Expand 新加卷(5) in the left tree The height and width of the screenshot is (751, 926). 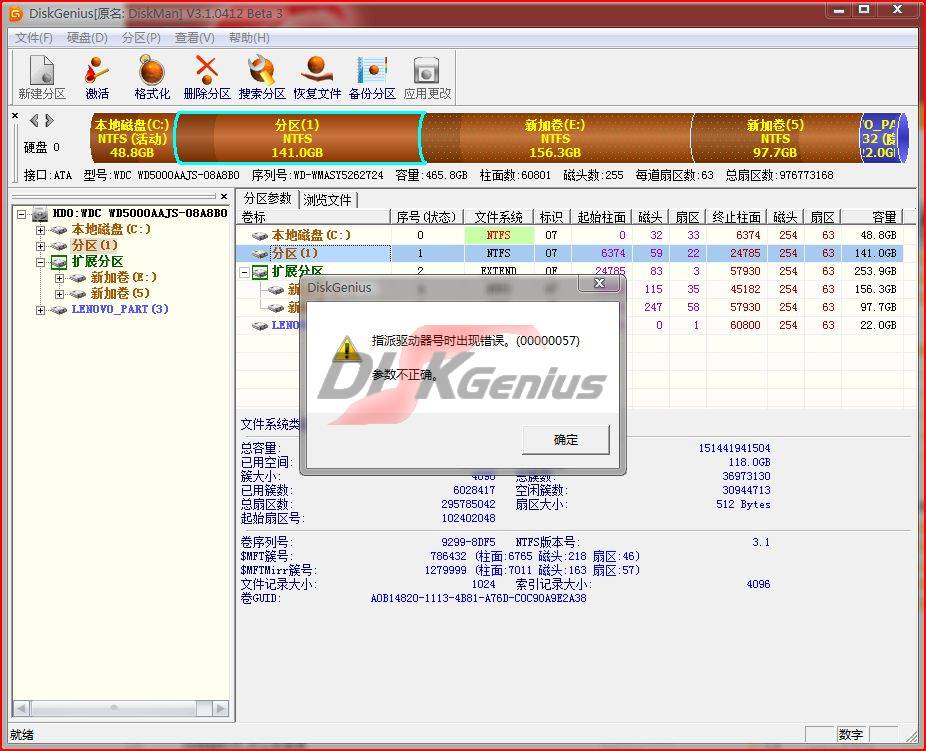tap(59, 294)
